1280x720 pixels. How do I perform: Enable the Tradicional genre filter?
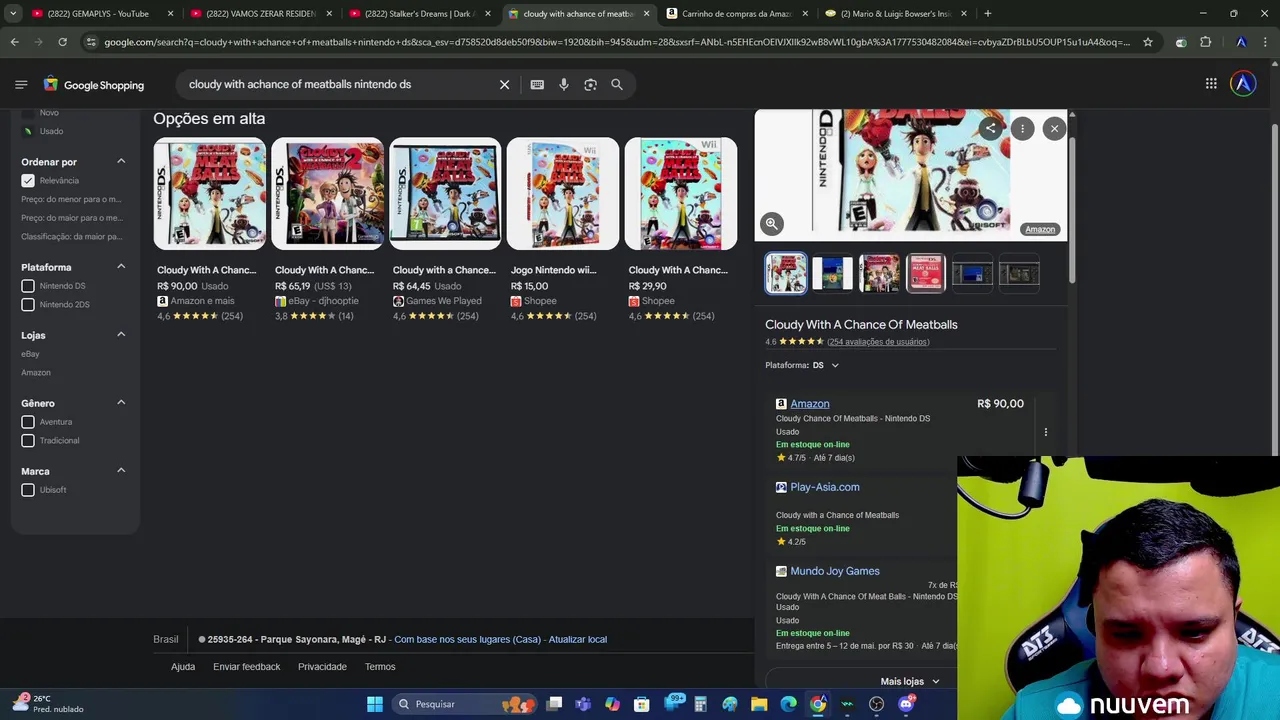click(x=28, y=441)
